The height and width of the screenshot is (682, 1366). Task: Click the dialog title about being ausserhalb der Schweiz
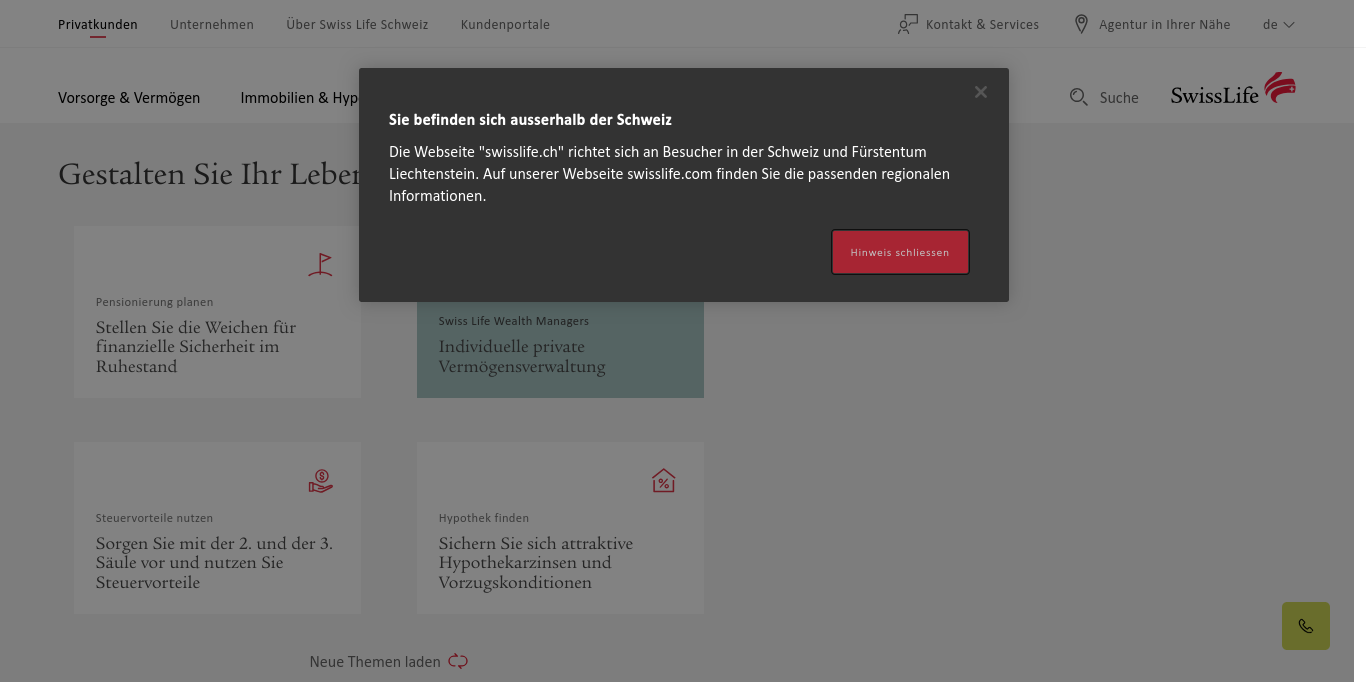point(530,120)
